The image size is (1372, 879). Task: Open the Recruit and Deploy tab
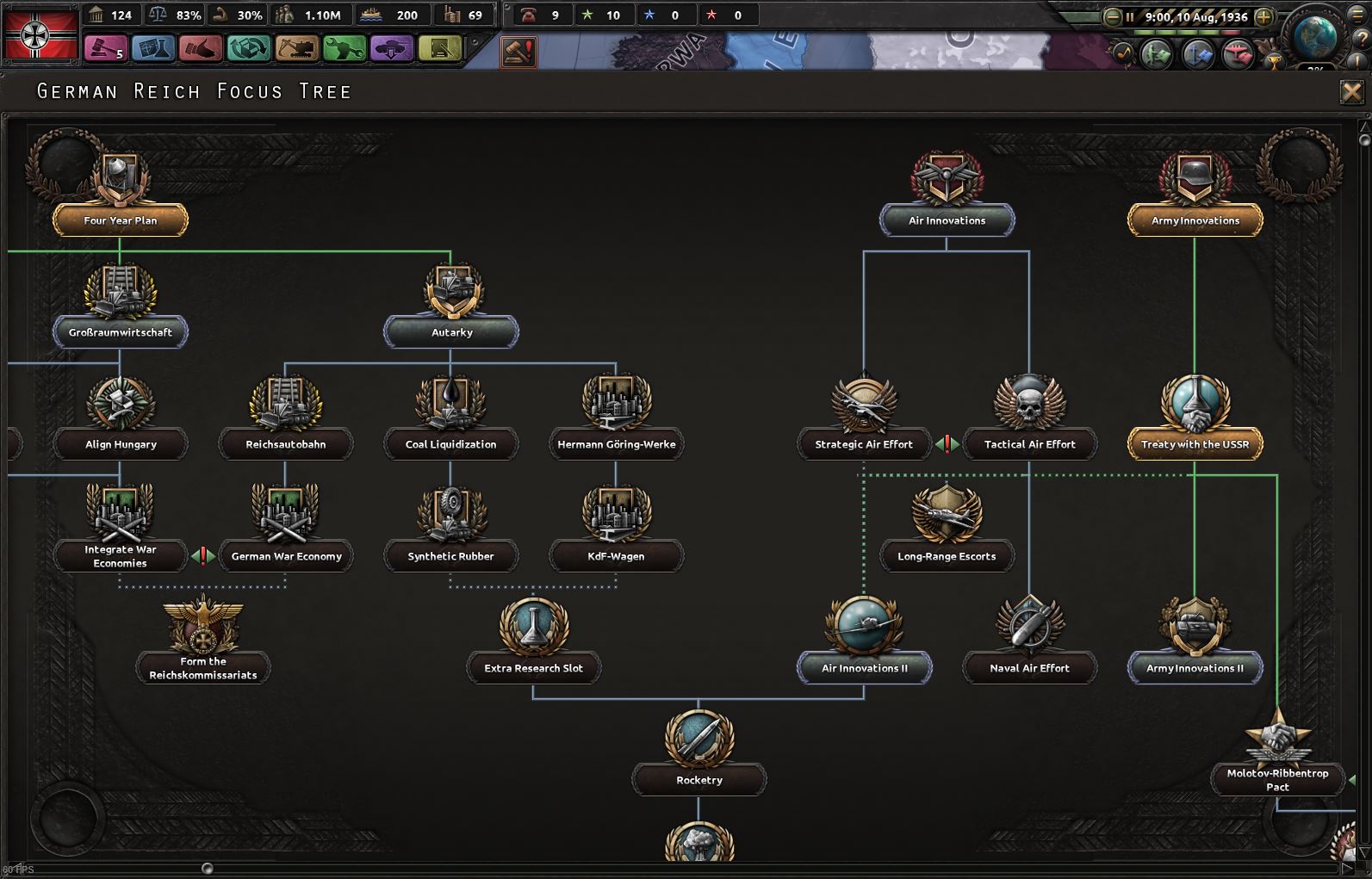pyautogui.click(x=392, y=49)
